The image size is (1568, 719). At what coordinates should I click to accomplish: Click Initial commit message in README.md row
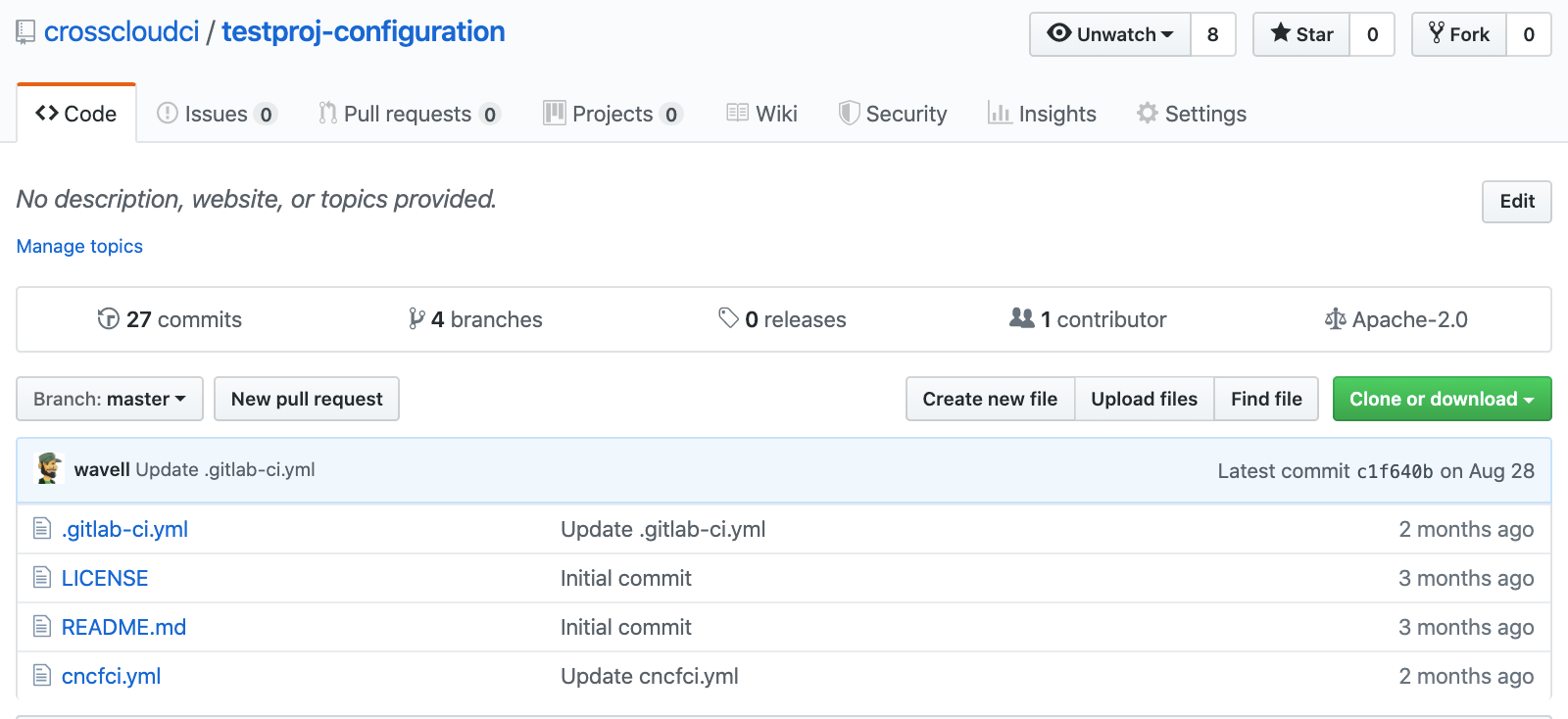pos(626,627)
